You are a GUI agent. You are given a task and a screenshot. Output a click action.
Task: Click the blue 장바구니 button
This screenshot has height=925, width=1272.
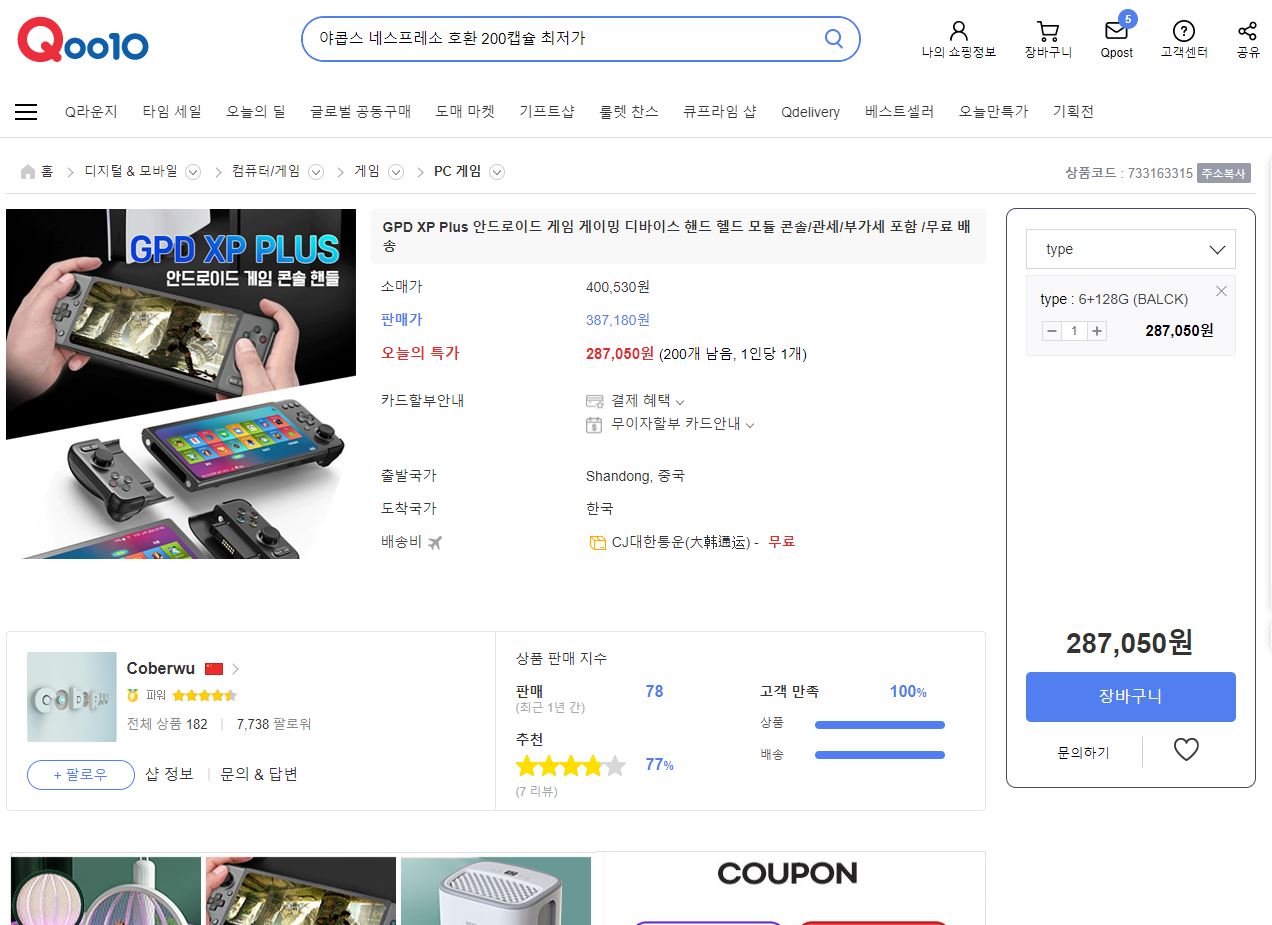[x=1130, y=697]
